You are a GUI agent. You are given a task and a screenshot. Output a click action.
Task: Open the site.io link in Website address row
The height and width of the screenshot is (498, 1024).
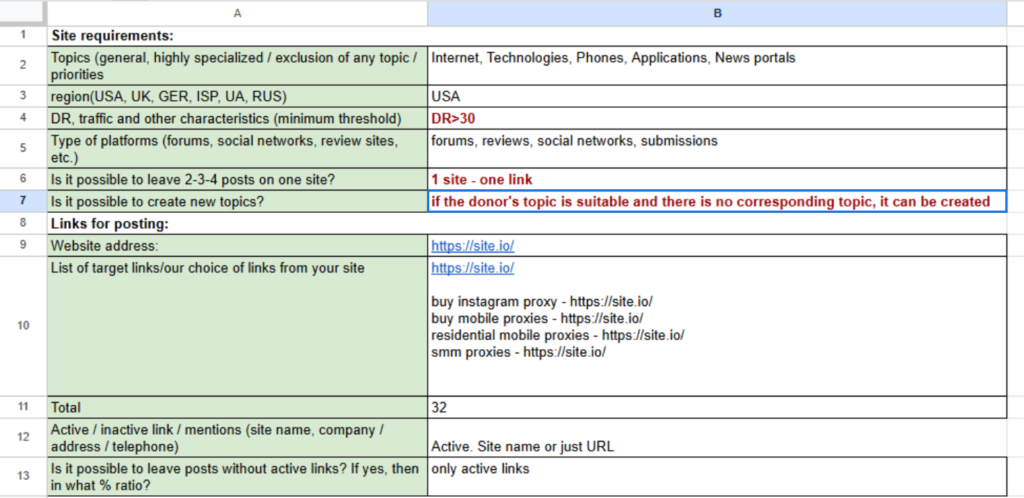(x=473, y=246)
